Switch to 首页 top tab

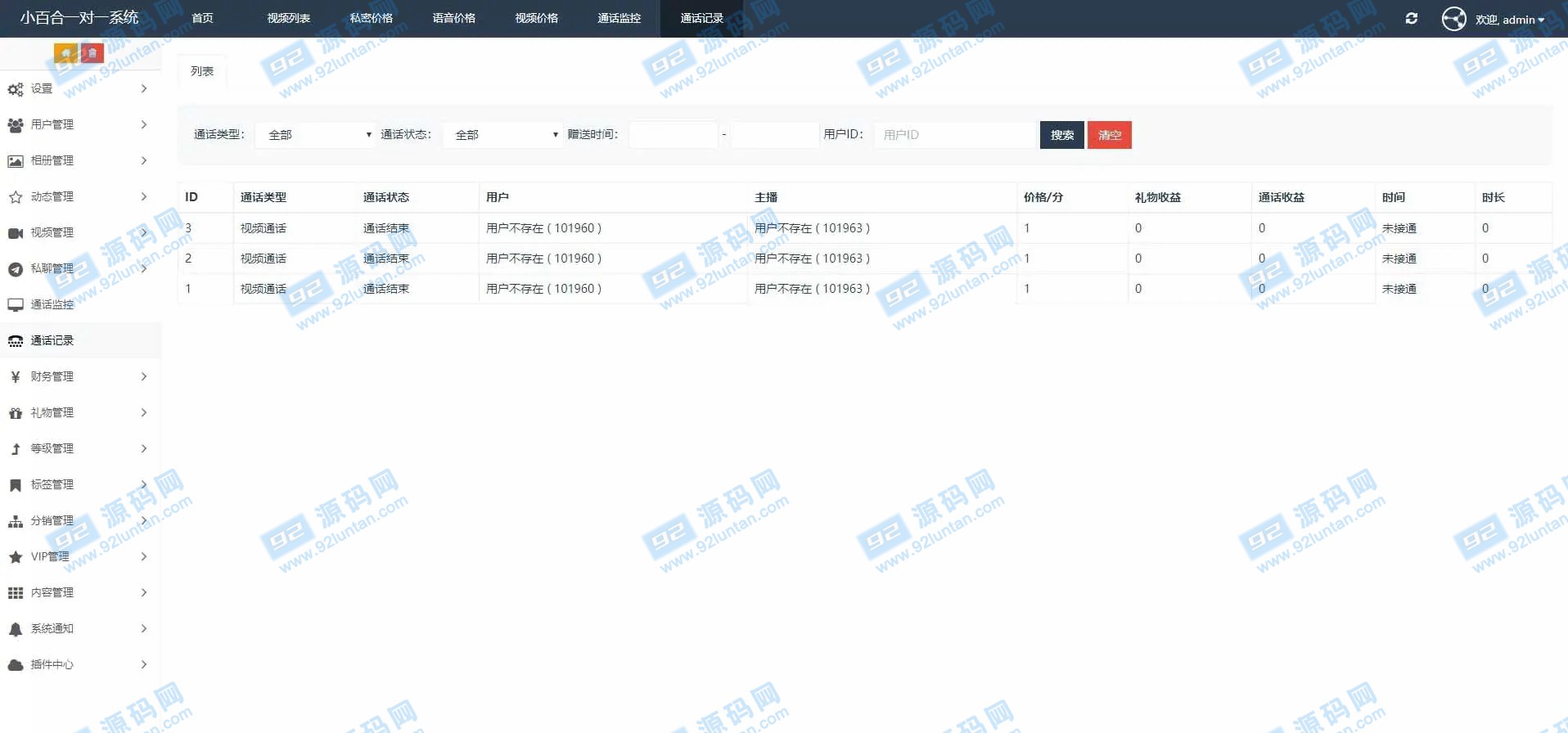click(x=202, y=18)
